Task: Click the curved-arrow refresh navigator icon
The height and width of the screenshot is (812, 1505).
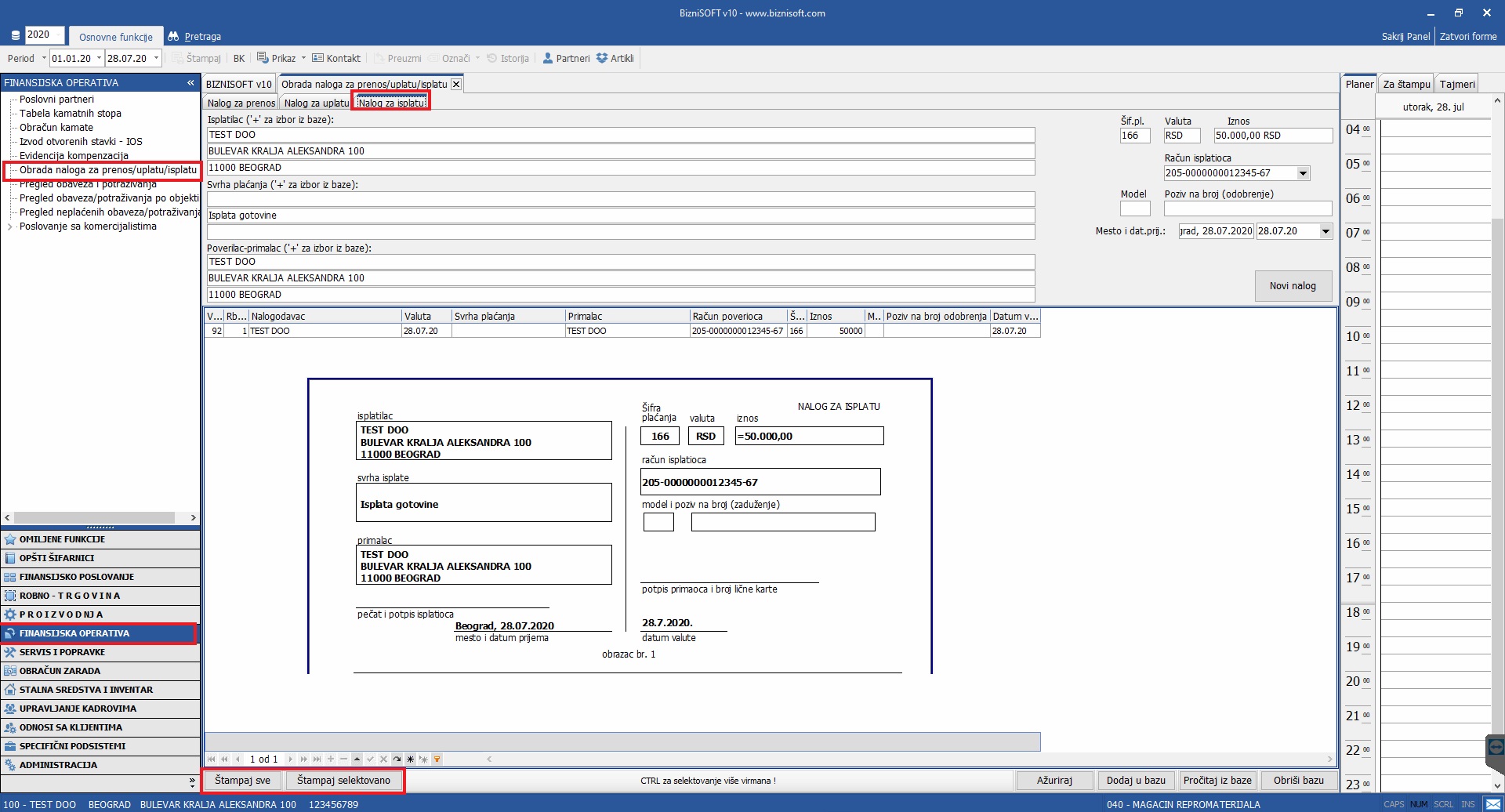Action: pos(397,759)
